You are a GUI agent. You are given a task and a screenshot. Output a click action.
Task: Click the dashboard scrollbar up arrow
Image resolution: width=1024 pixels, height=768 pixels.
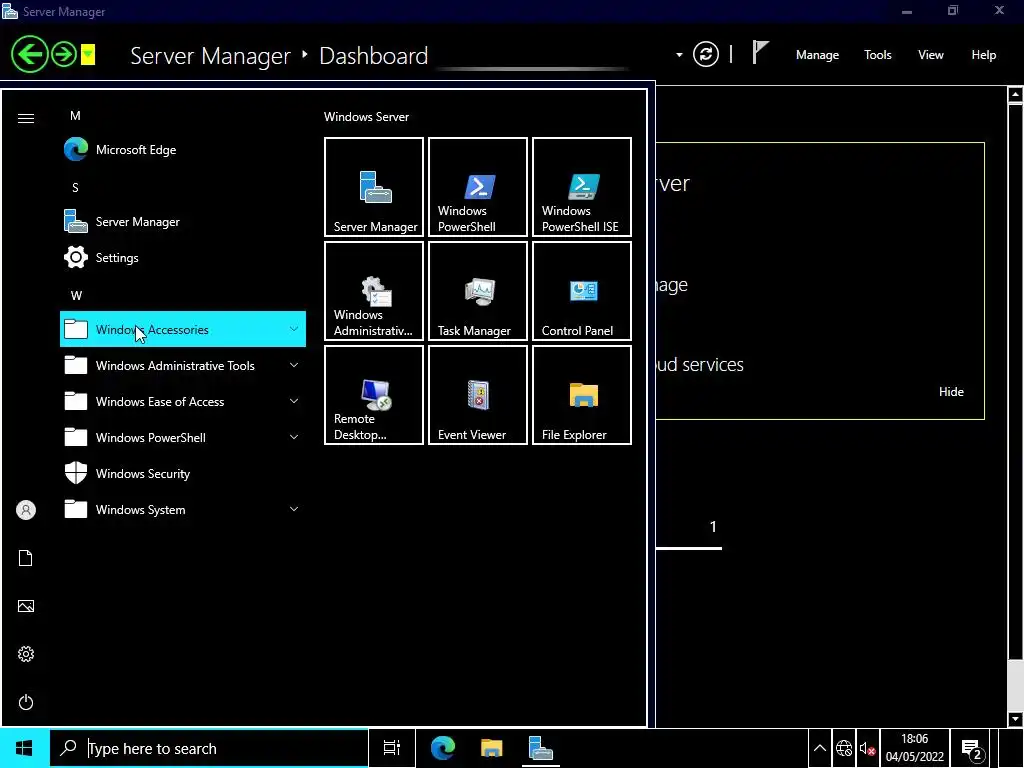(x=1015, y=95)
